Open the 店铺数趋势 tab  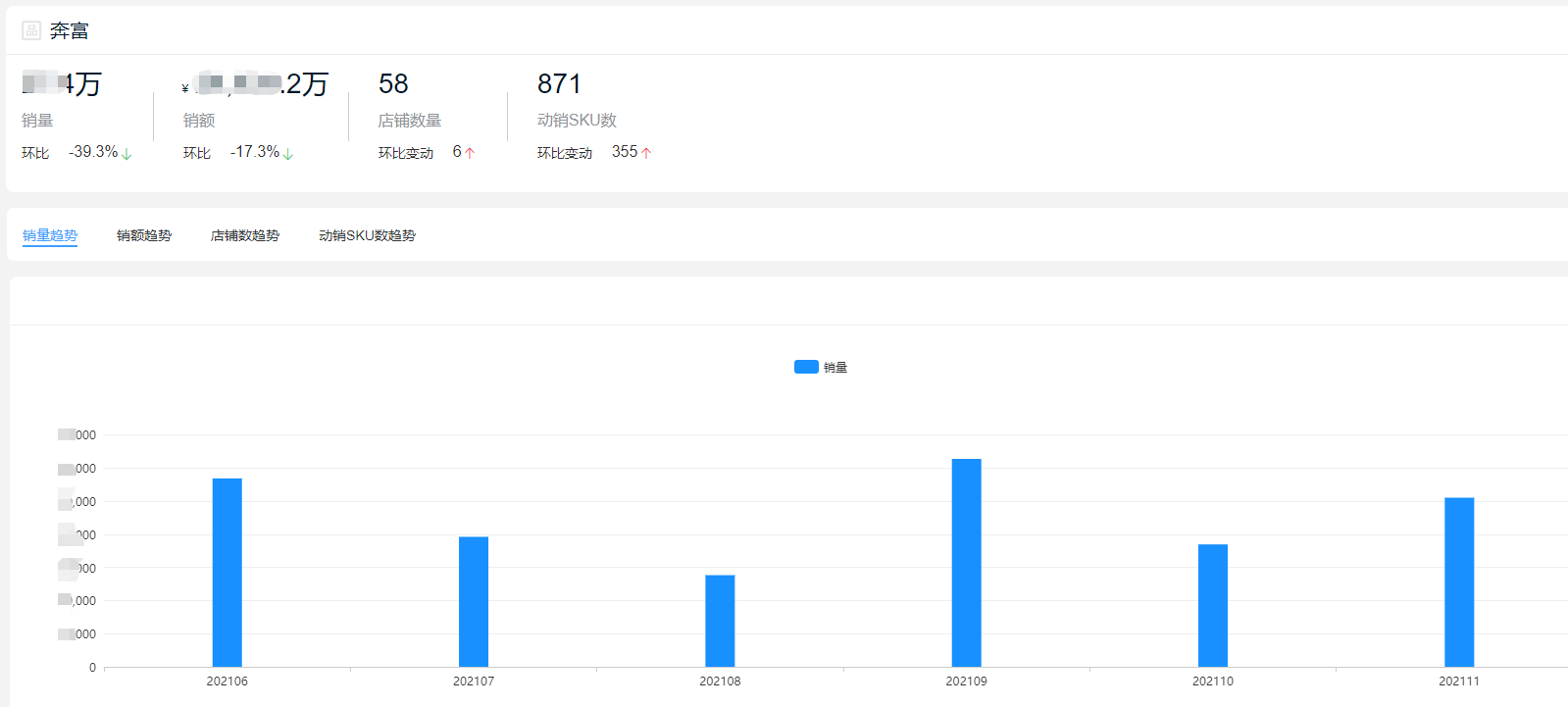coord(245,235)
